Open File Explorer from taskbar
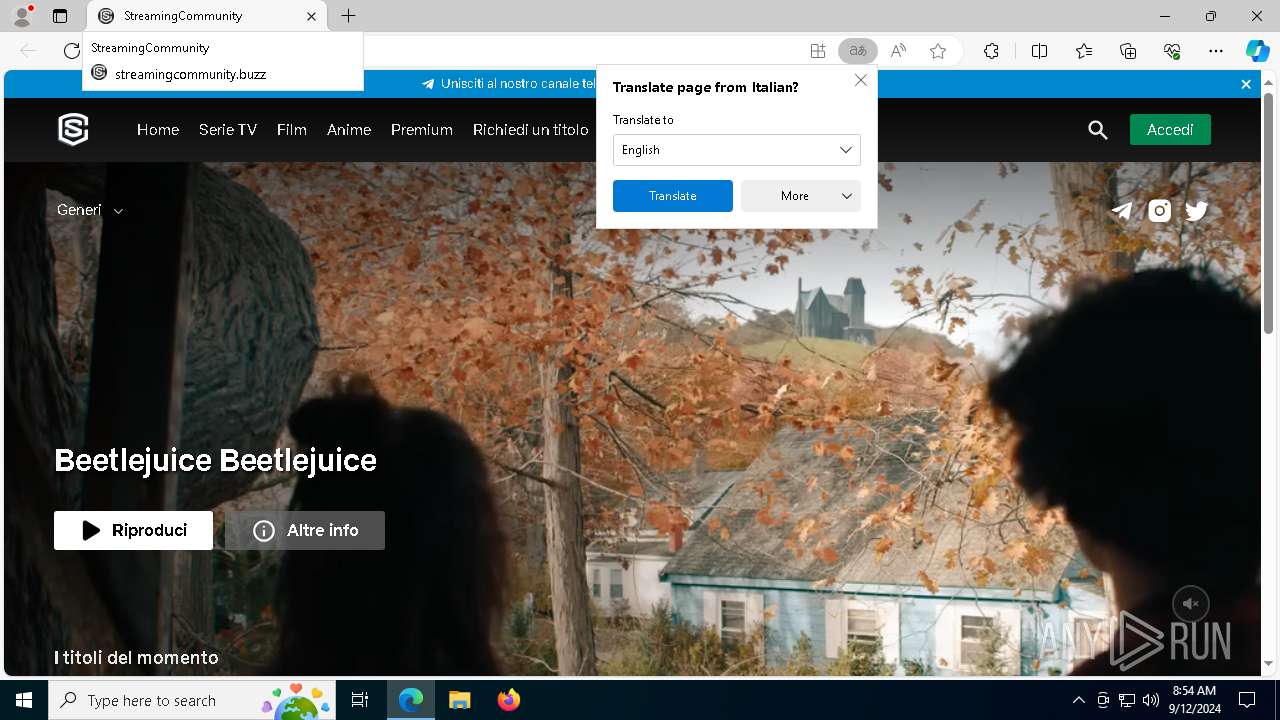The width and height of the screenshot is (1280, 720). (459, 700)
